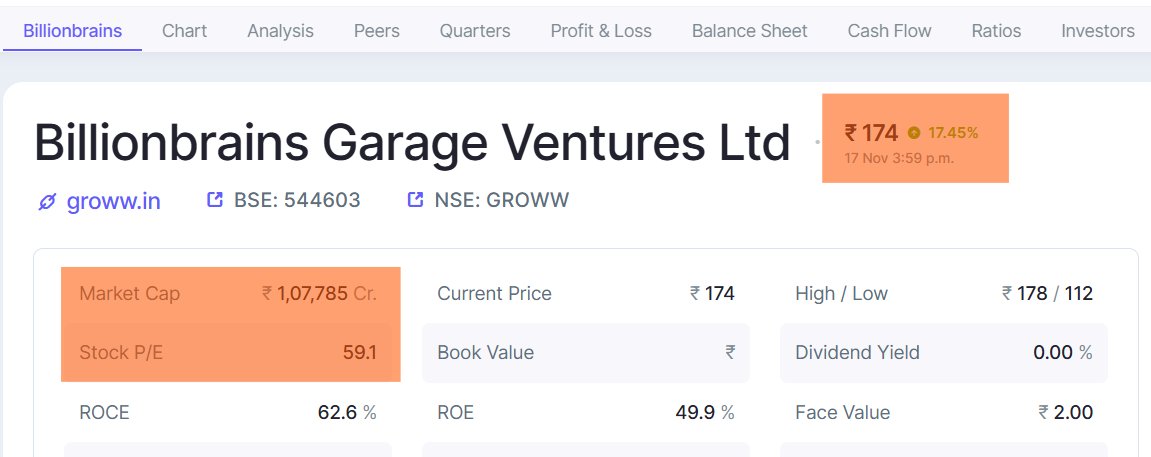1151x457 pixels.
Task: Open the Billionbrains tab
Action: point(72,31)
